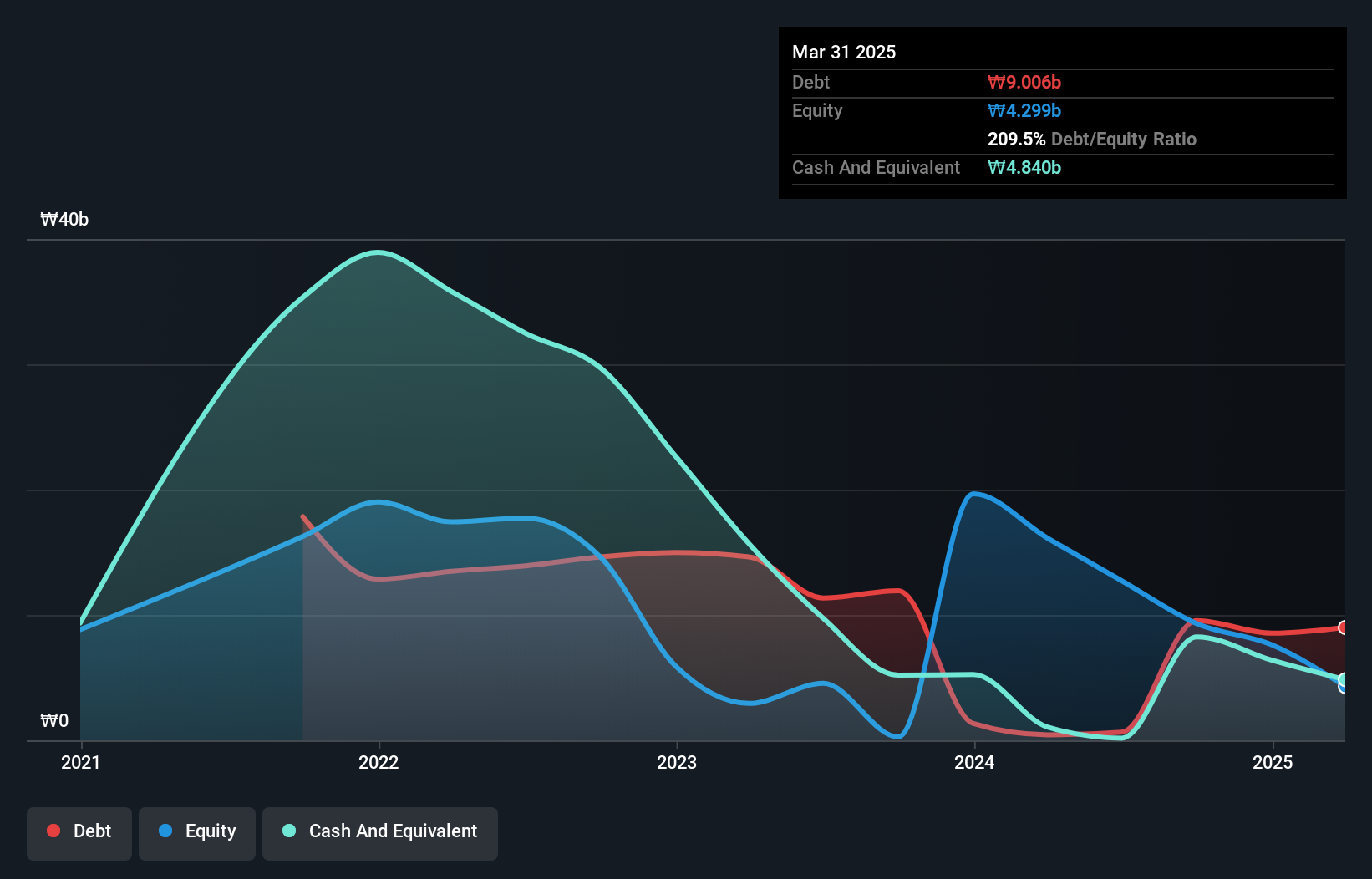Click the red Debt endpoint marker
The image size is (1372, 879).
point(1344,627)
